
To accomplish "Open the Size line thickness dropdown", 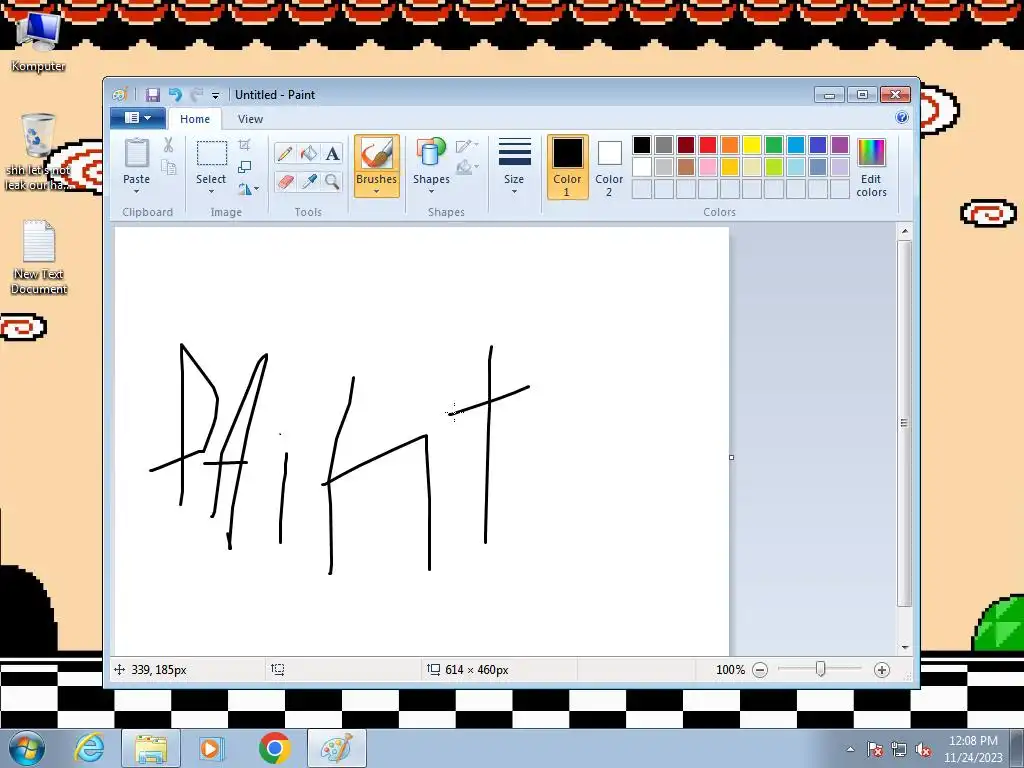I will pos(514,167).
